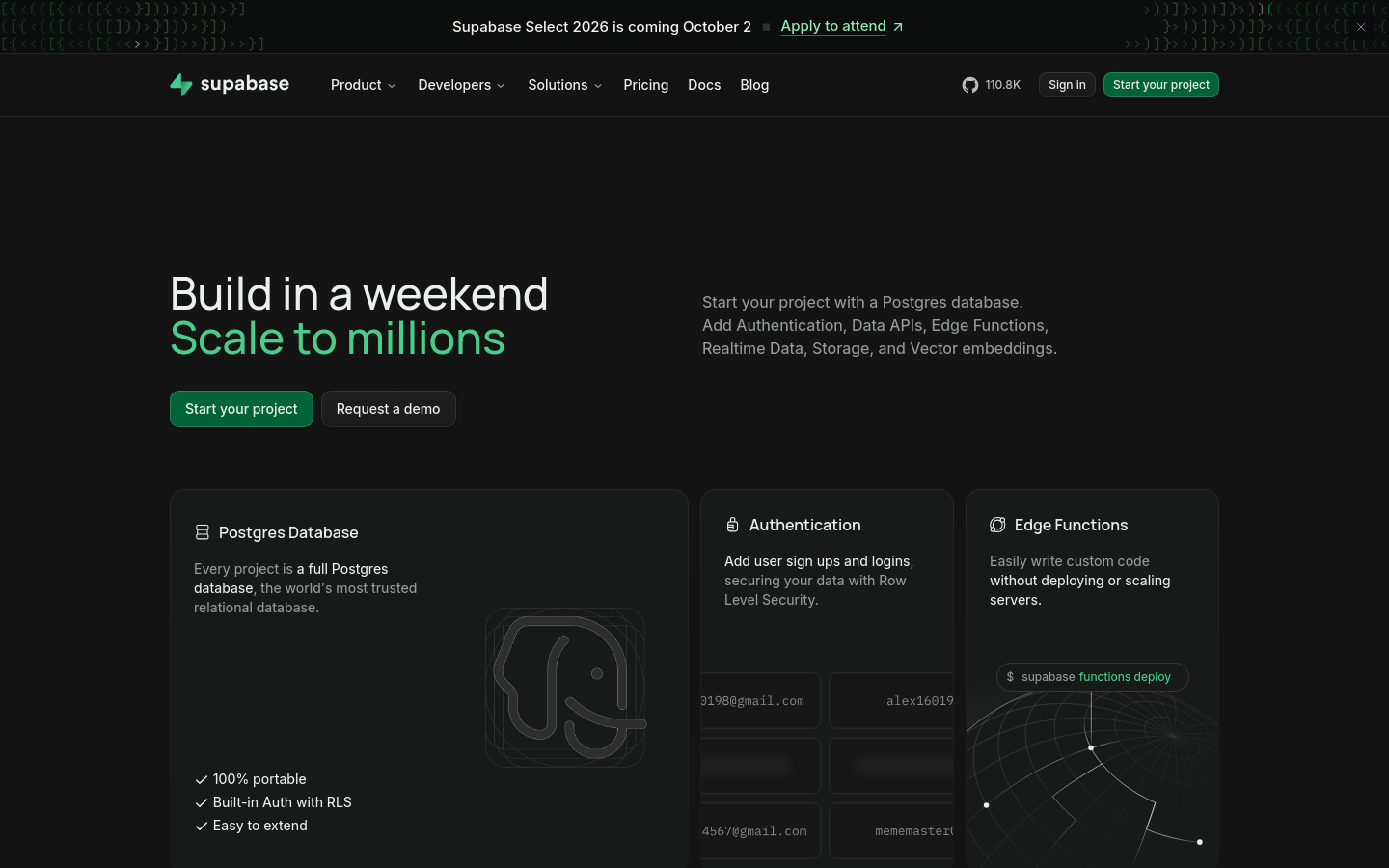Click the Edge Functions icon
Viewport: 1389px width, 868px height.
click(997, 525)
